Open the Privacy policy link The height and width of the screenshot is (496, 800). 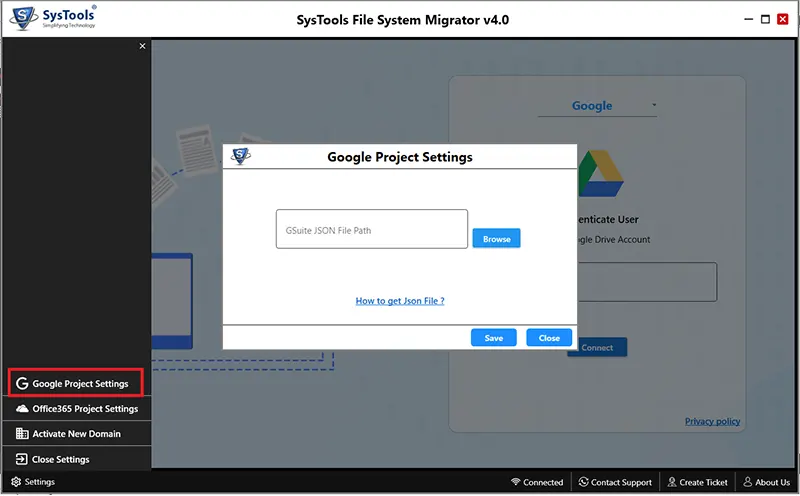tap(712, 421)
